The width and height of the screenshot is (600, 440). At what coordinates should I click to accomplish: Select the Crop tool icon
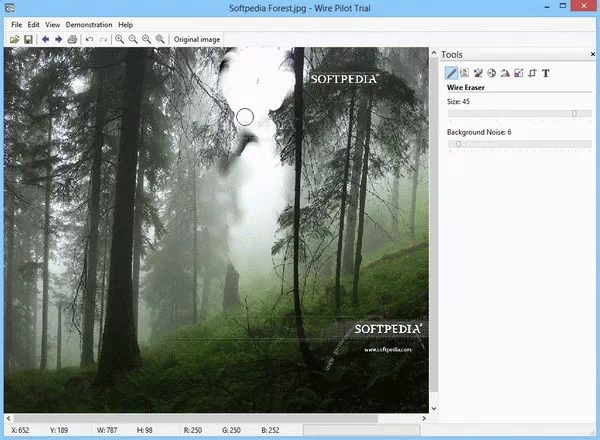tap(533, 73)
